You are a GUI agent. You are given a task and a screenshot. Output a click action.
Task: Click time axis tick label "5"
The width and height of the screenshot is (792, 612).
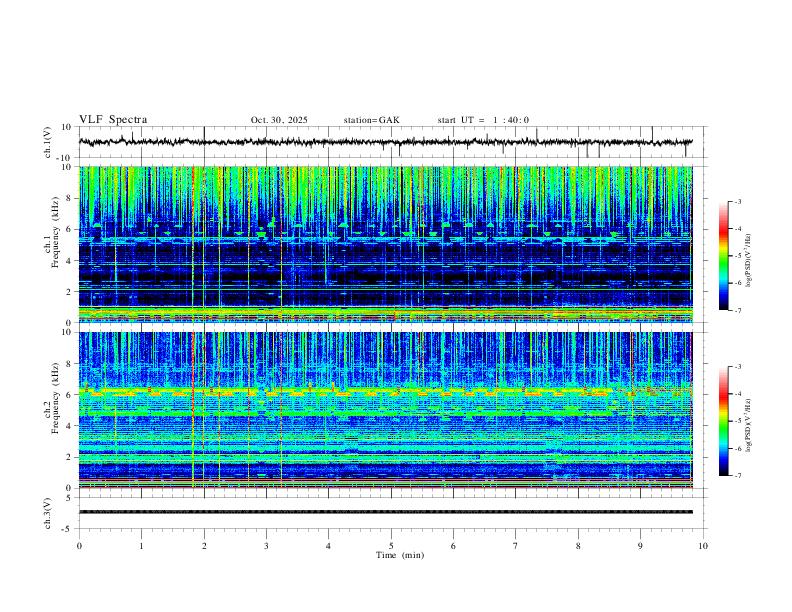point(391,546)
